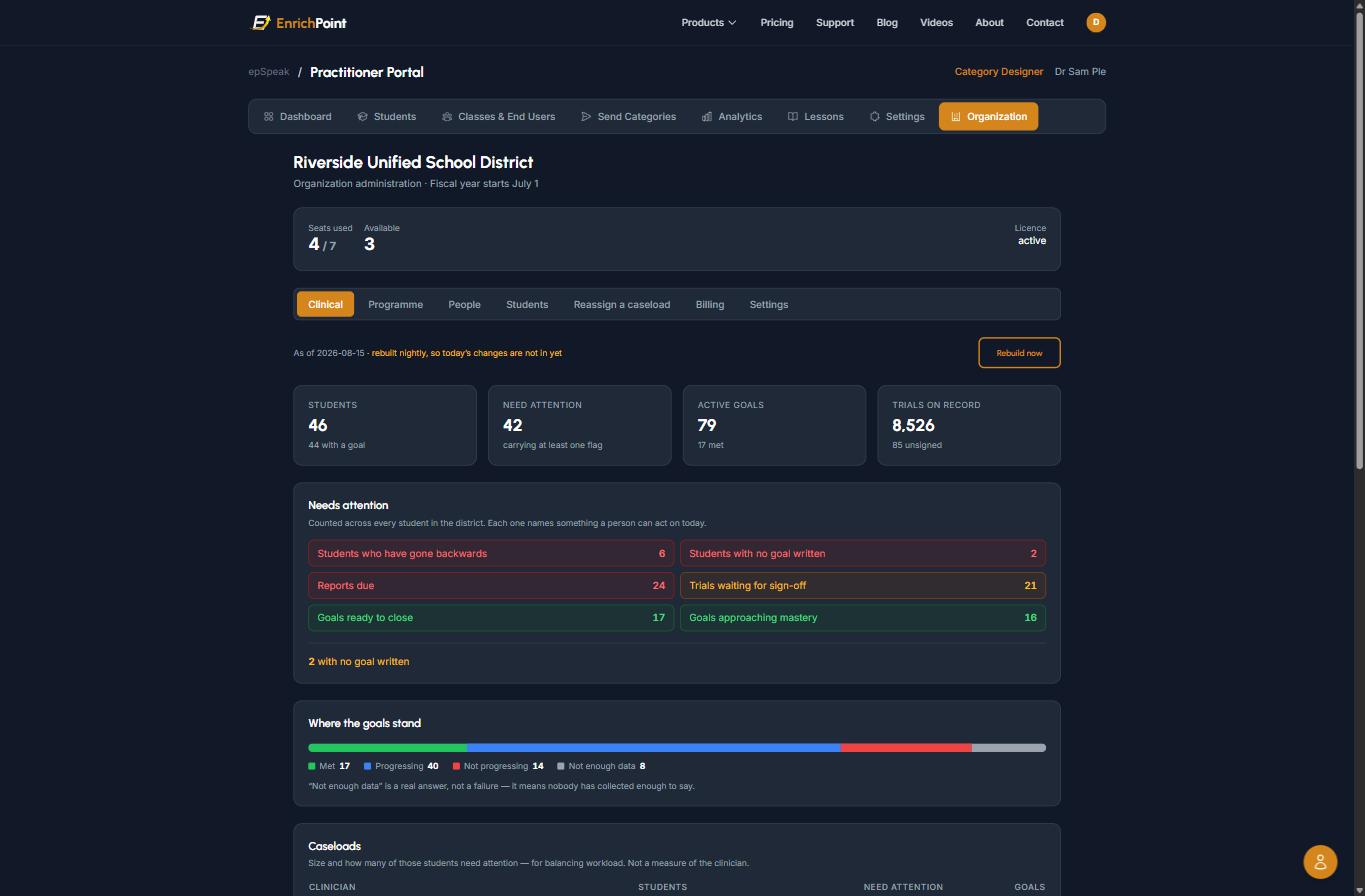
Task: Click the grey Not enough data segment
Action: coord(1008,748)
